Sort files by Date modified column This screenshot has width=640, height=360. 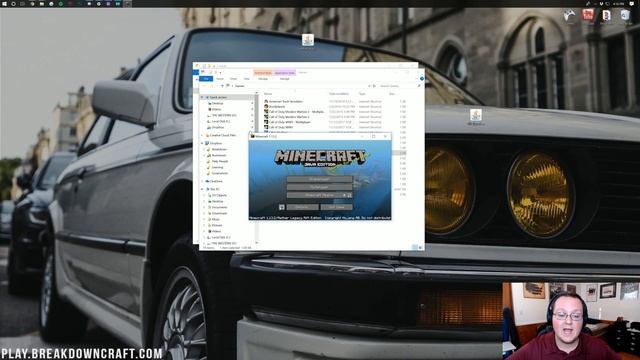[339, 94]
